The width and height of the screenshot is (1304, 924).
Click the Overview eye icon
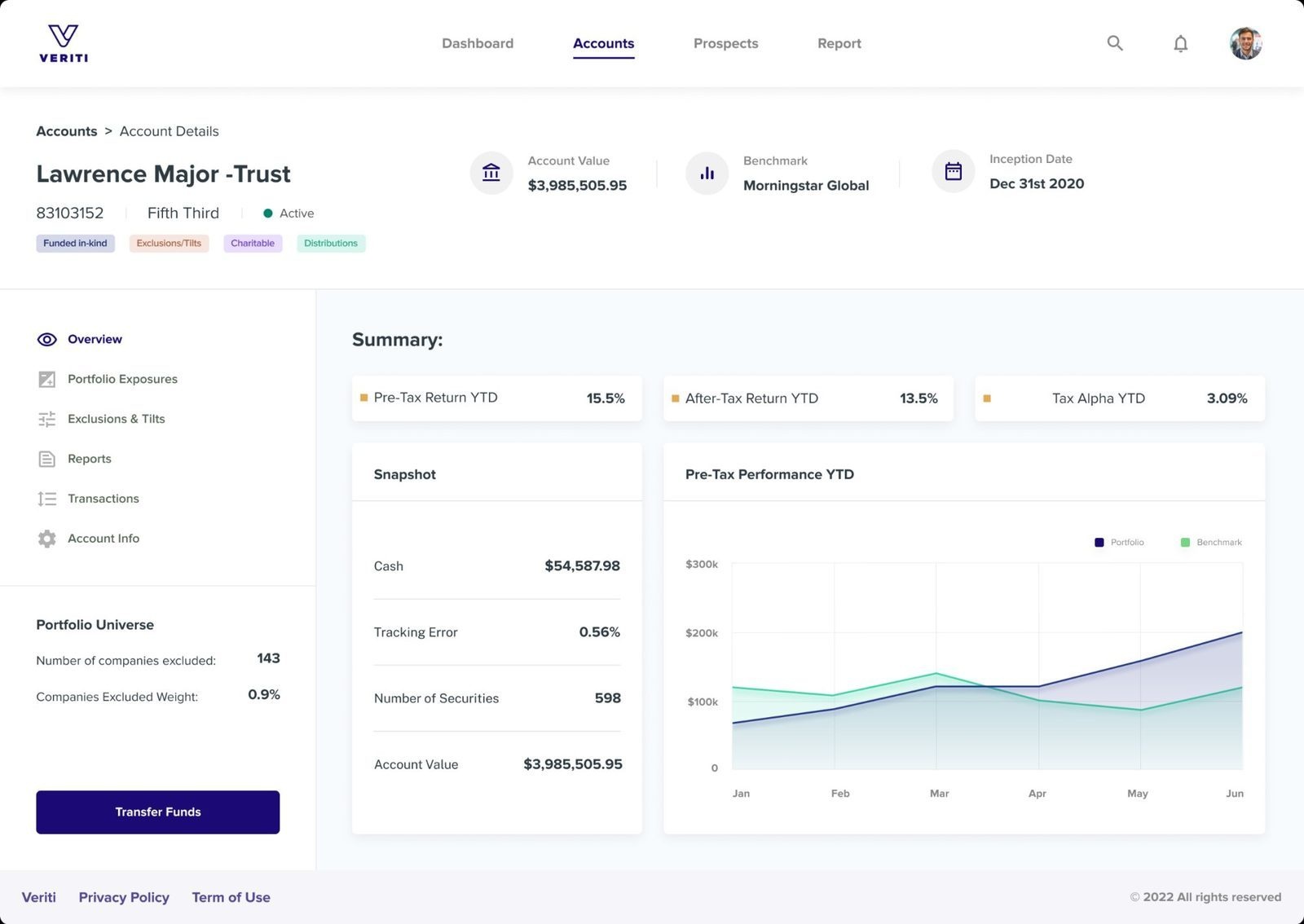tap(47, 340)
